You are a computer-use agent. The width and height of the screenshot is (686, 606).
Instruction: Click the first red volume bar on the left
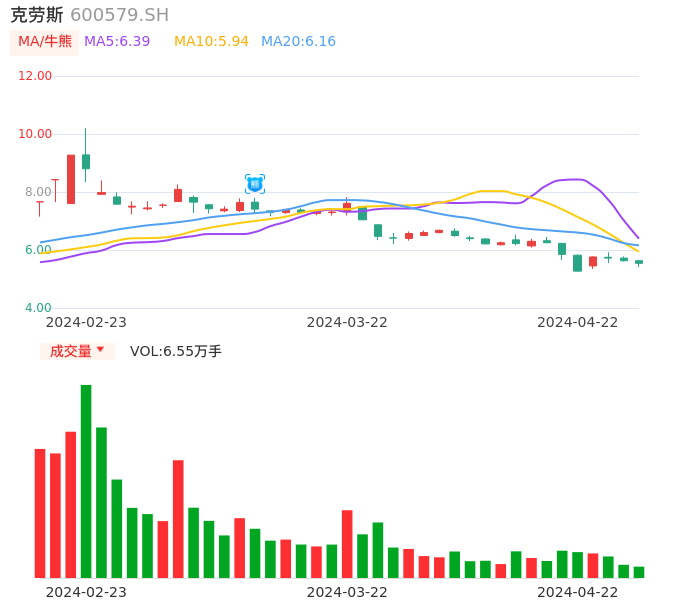point(40,513)
